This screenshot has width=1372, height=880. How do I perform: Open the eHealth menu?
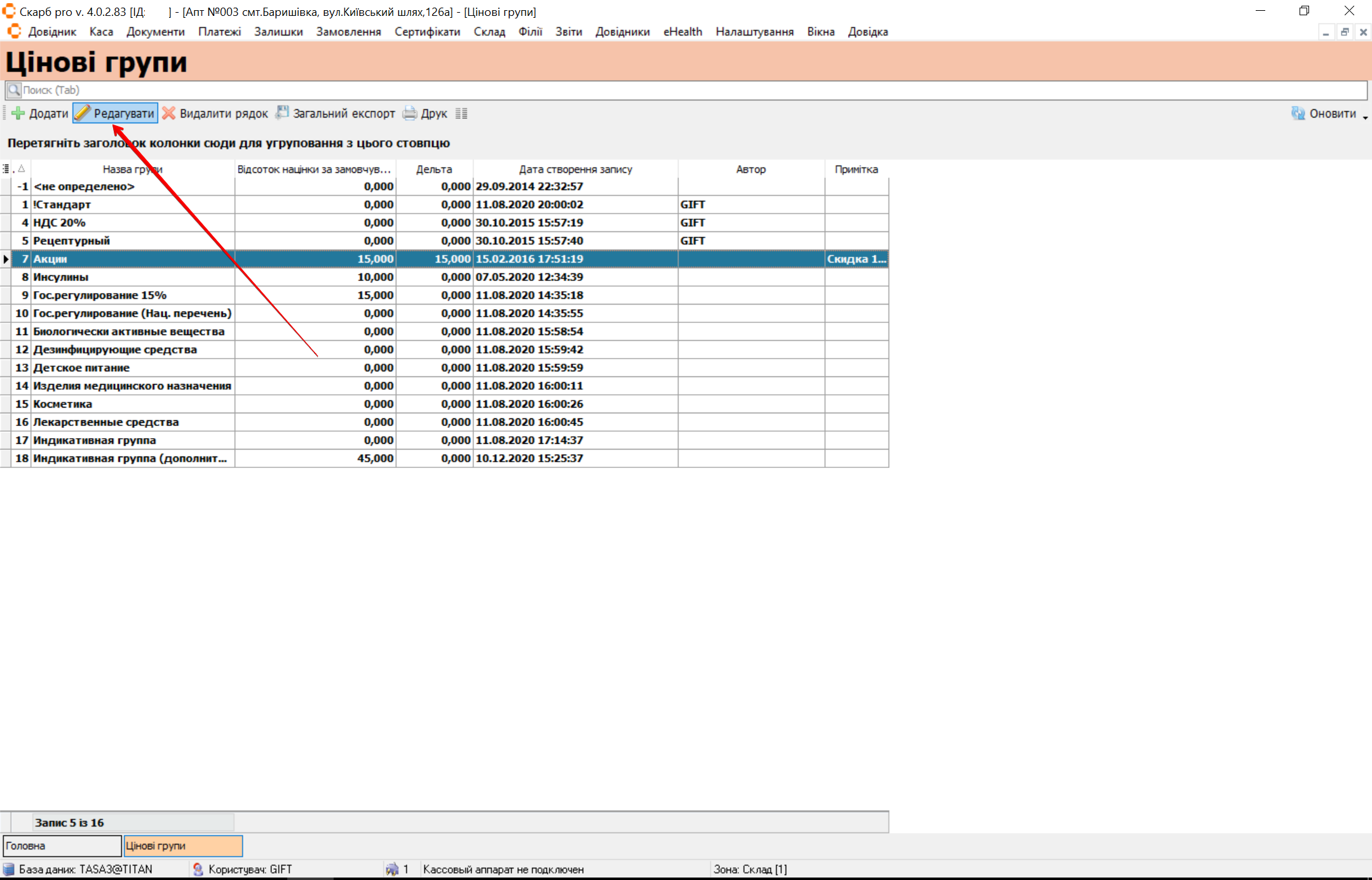tap(683, 32)
